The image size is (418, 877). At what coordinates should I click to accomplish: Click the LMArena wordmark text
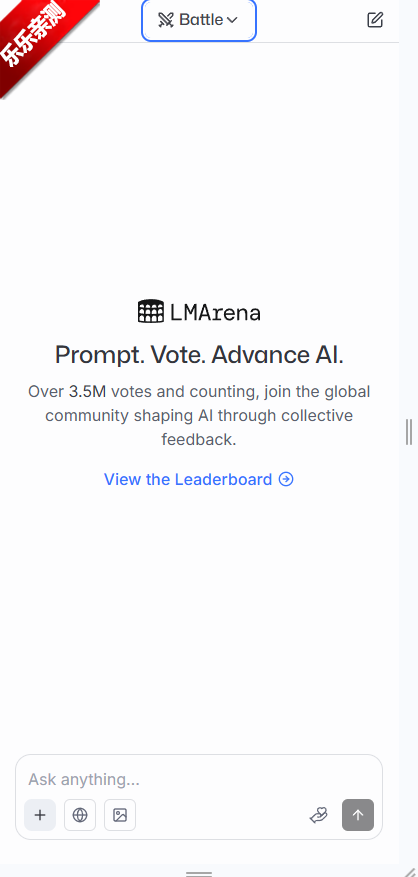(215, 313)
